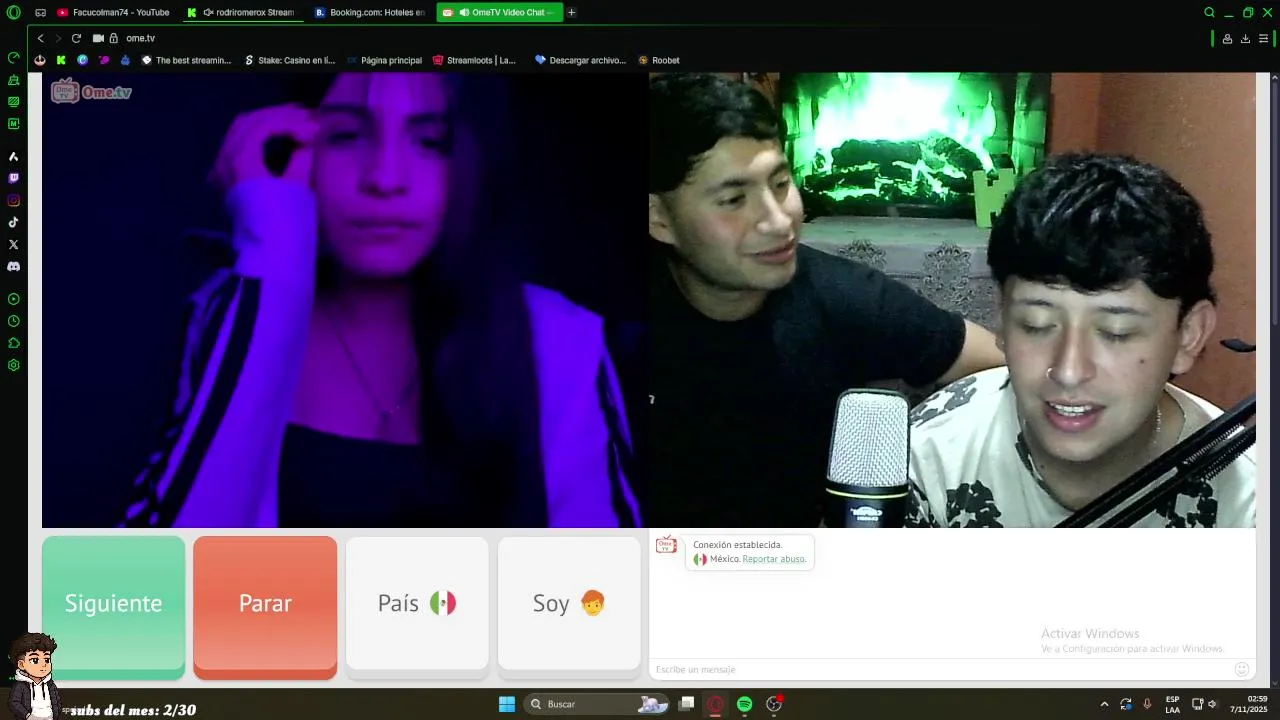Open the browser search magnifier icon

point(1209,13)
